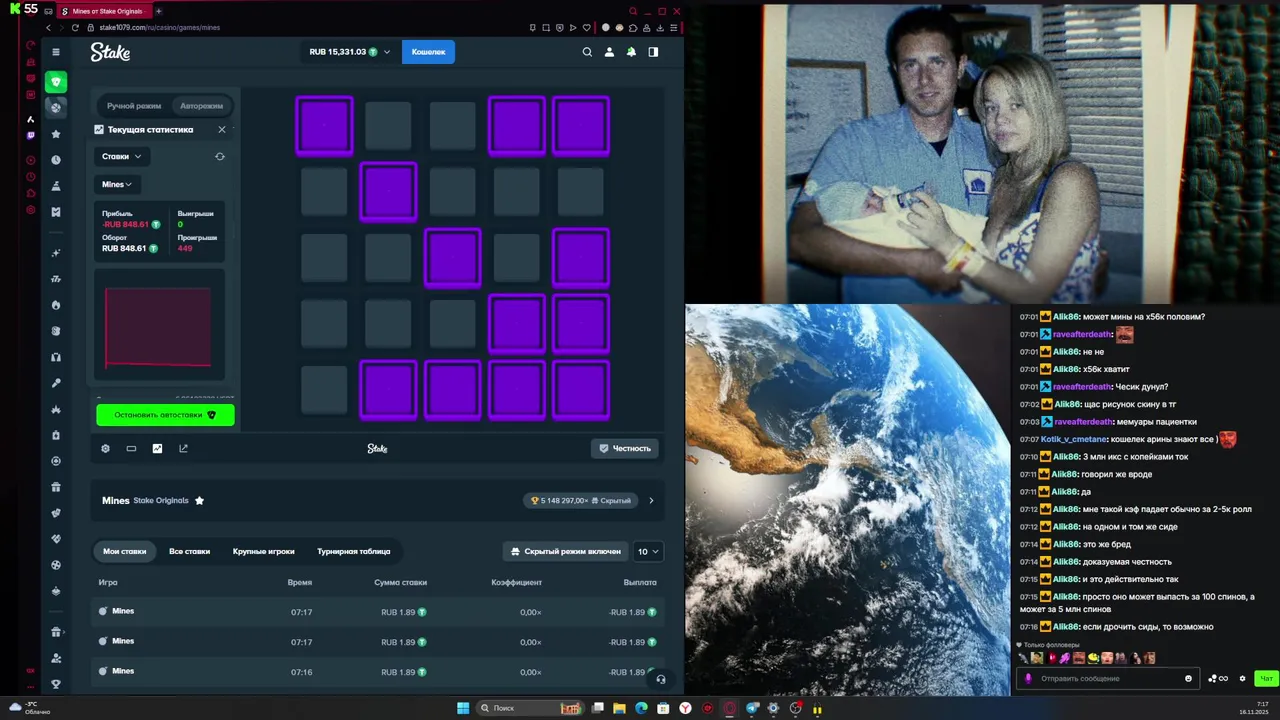Deselect the purple tile in the top-right corner
This screenshot has height=720, width=1280.
coord(581,126)
